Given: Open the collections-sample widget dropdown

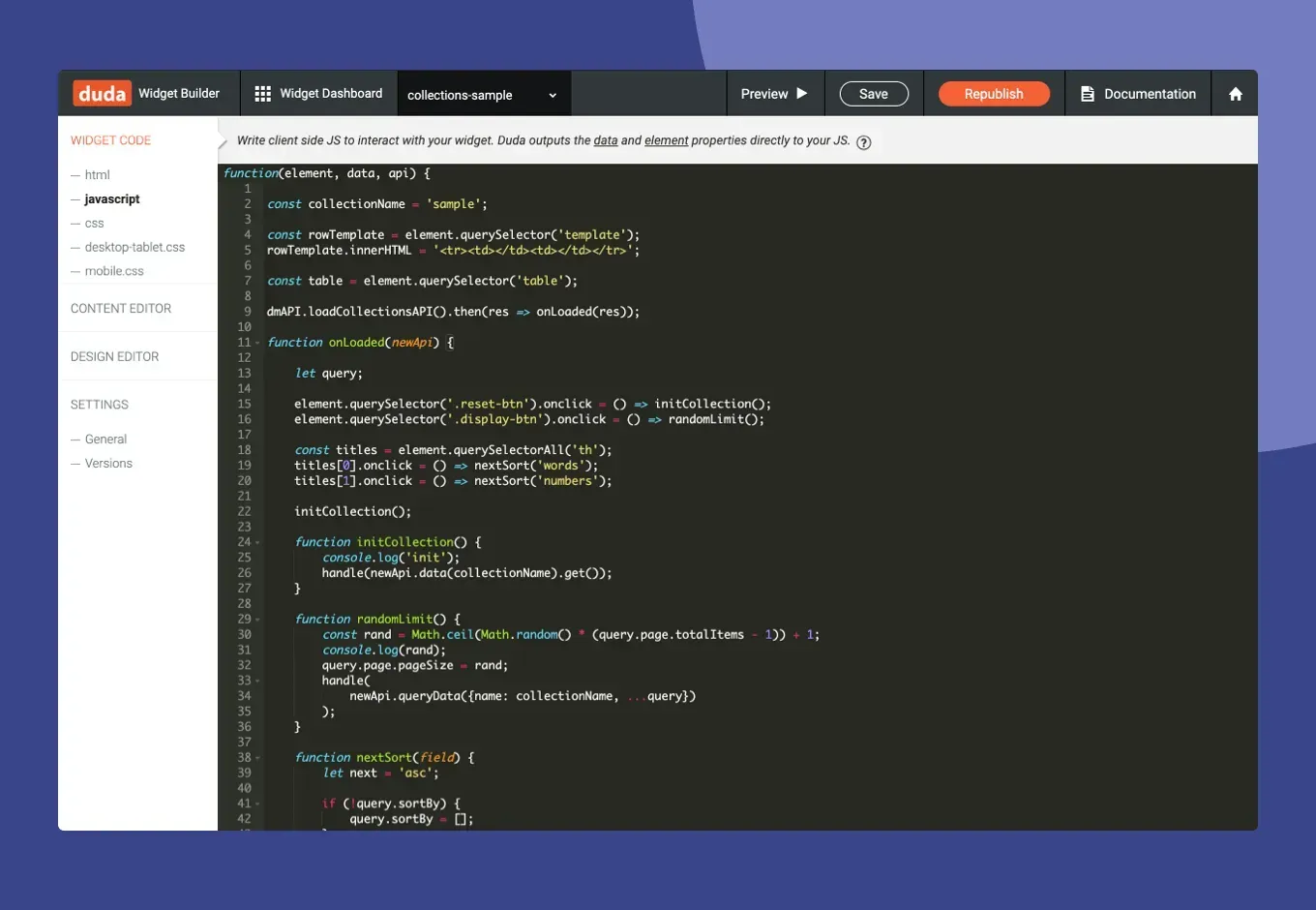Looking at the screenshot, I should pyautogui.click(x=482, y=94).
